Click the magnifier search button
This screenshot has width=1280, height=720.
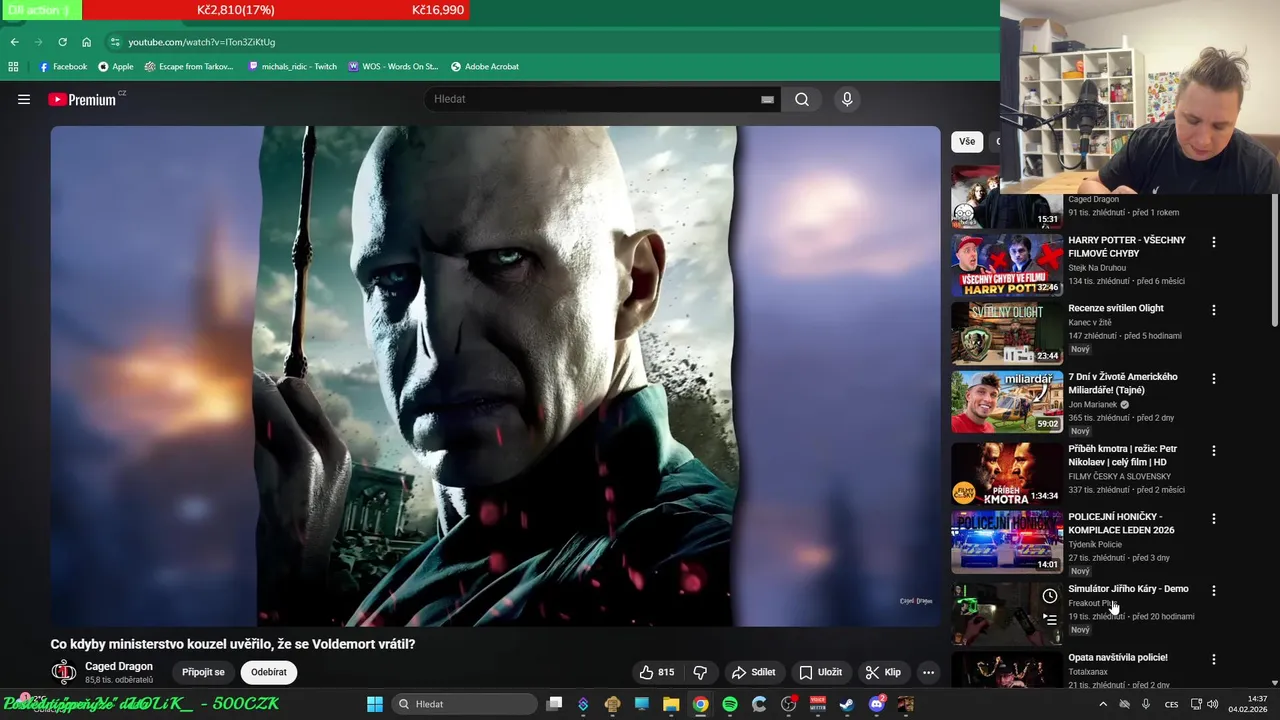[x=802, y=99]
